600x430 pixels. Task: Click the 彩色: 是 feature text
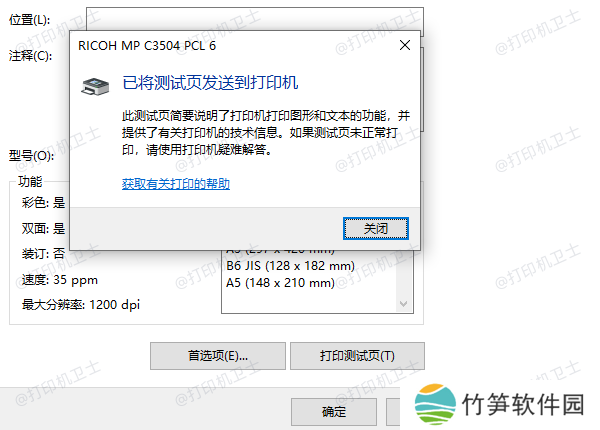coord(43,202)
